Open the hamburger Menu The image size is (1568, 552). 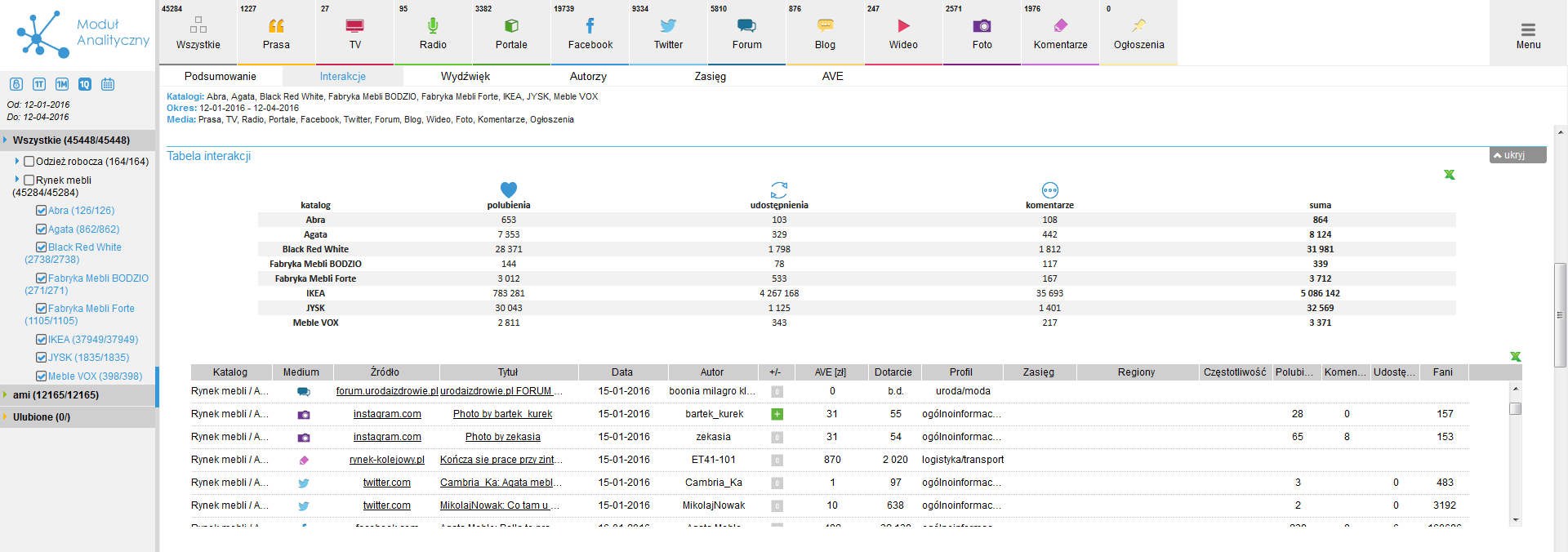1528,34
